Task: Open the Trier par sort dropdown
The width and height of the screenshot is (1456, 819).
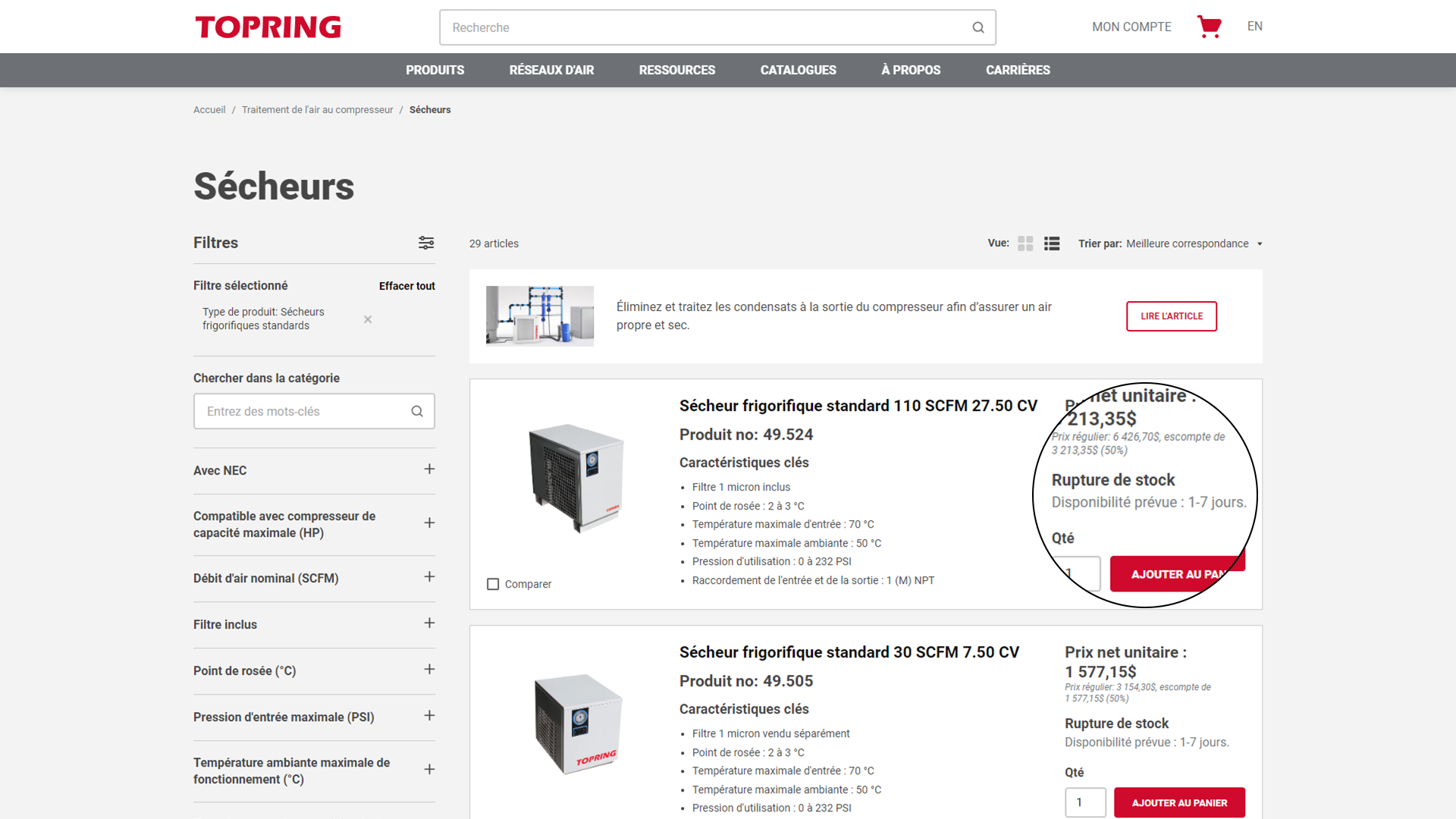Action: tap(1194, 243)
